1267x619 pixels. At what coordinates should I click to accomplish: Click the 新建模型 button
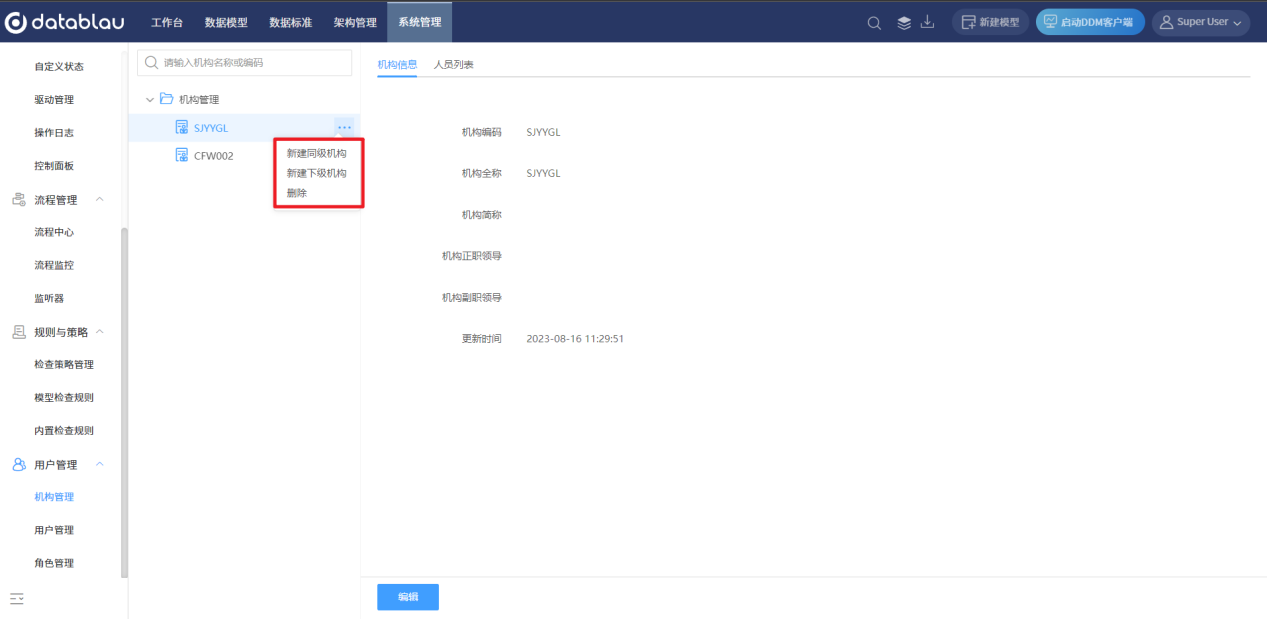point(990,23)
